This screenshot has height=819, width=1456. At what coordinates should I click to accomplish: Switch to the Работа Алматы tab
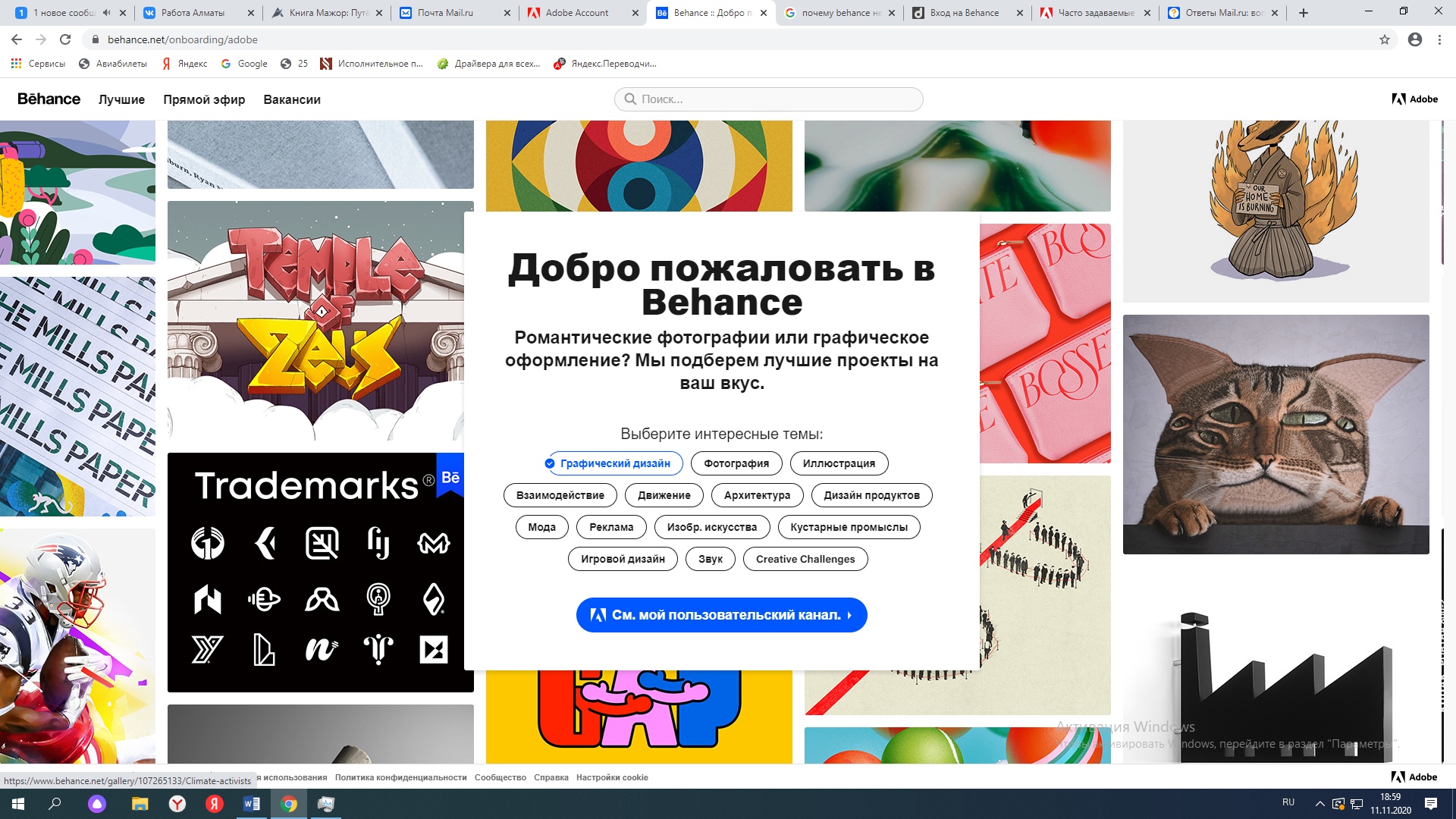[199, 13]
